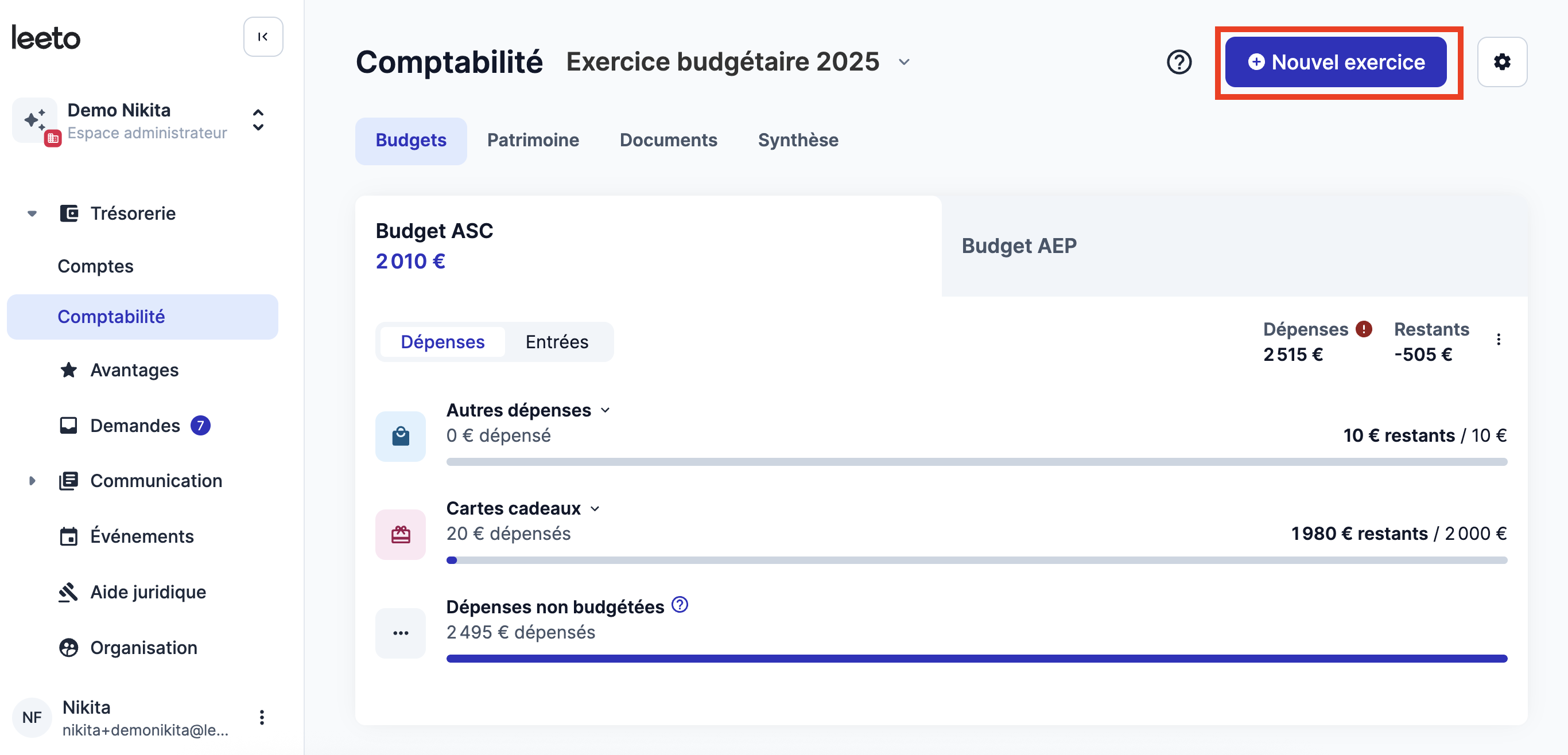
Task: Open budget three-dot options menu
Action: [x=1499, y=340]
